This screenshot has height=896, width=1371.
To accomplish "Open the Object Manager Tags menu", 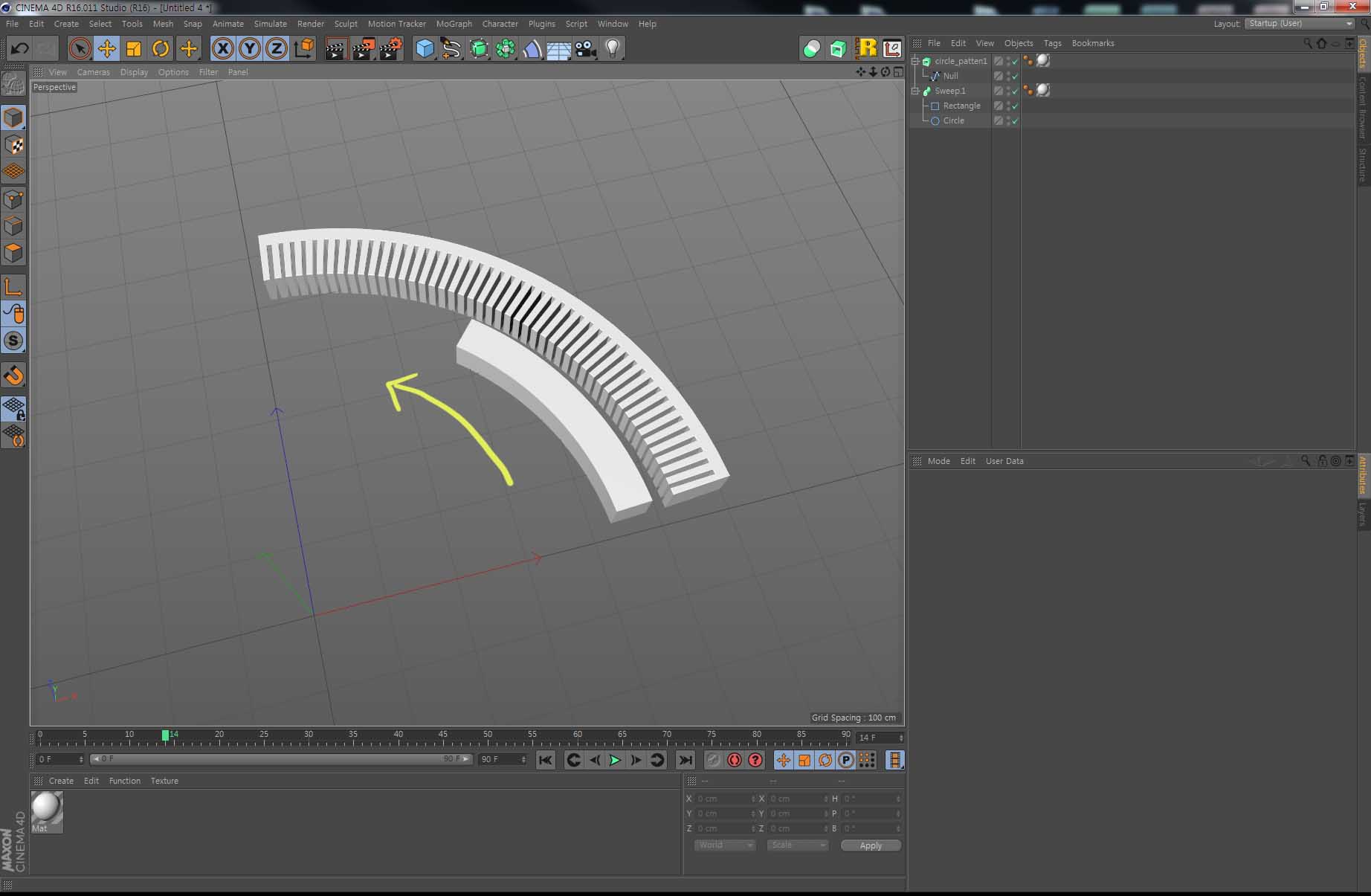I will 1052,43.
